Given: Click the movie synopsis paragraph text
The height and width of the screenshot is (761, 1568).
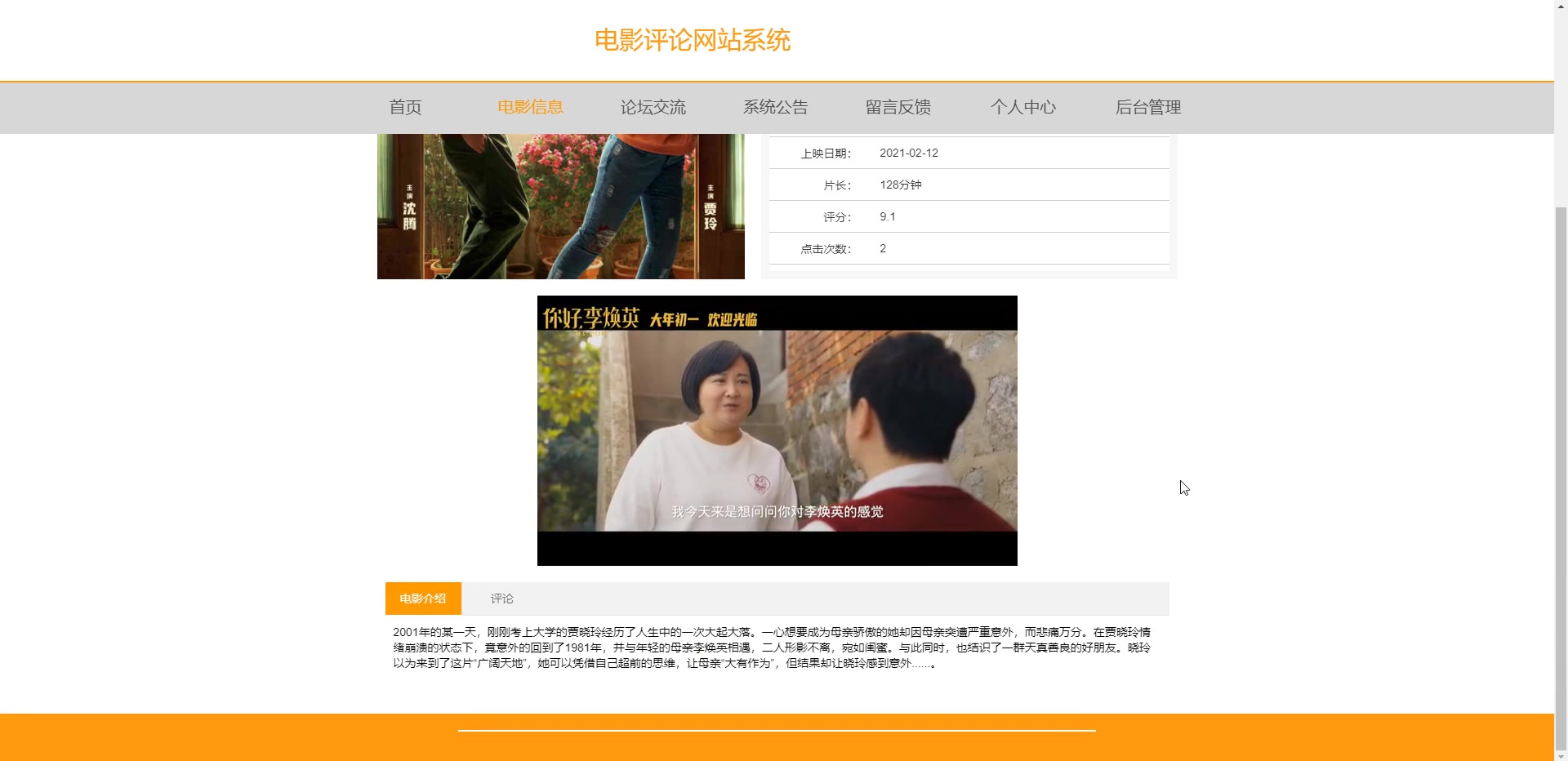Looking at the screenshot, I should pyautogui.click(x=772, y=648).
